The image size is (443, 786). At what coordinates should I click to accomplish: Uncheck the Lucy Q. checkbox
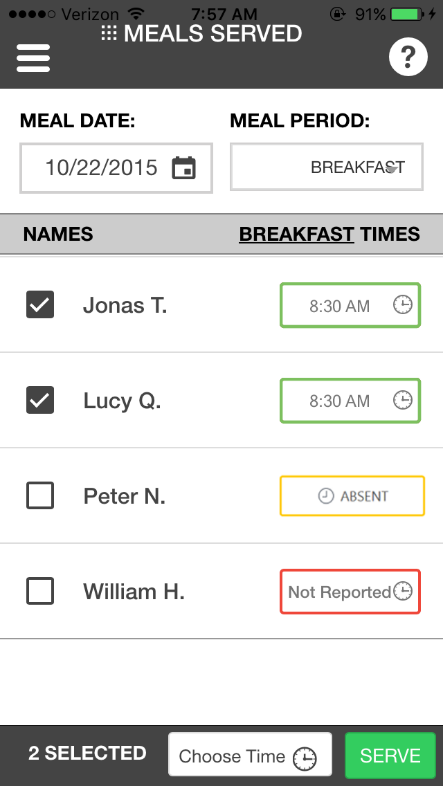40,400
